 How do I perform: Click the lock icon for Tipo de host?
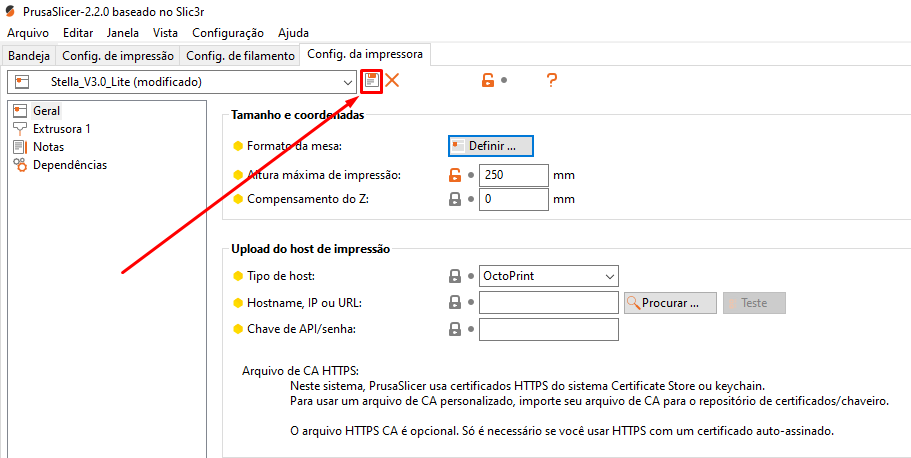455,276
